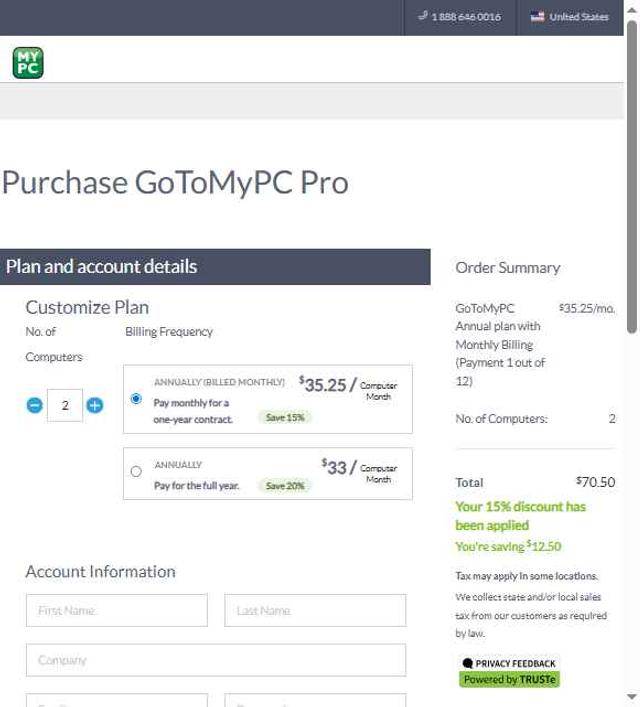Click the scroll up arrow of the scrollbar
The height and width of the screenshot is (707, 640).
coord(632,10)
